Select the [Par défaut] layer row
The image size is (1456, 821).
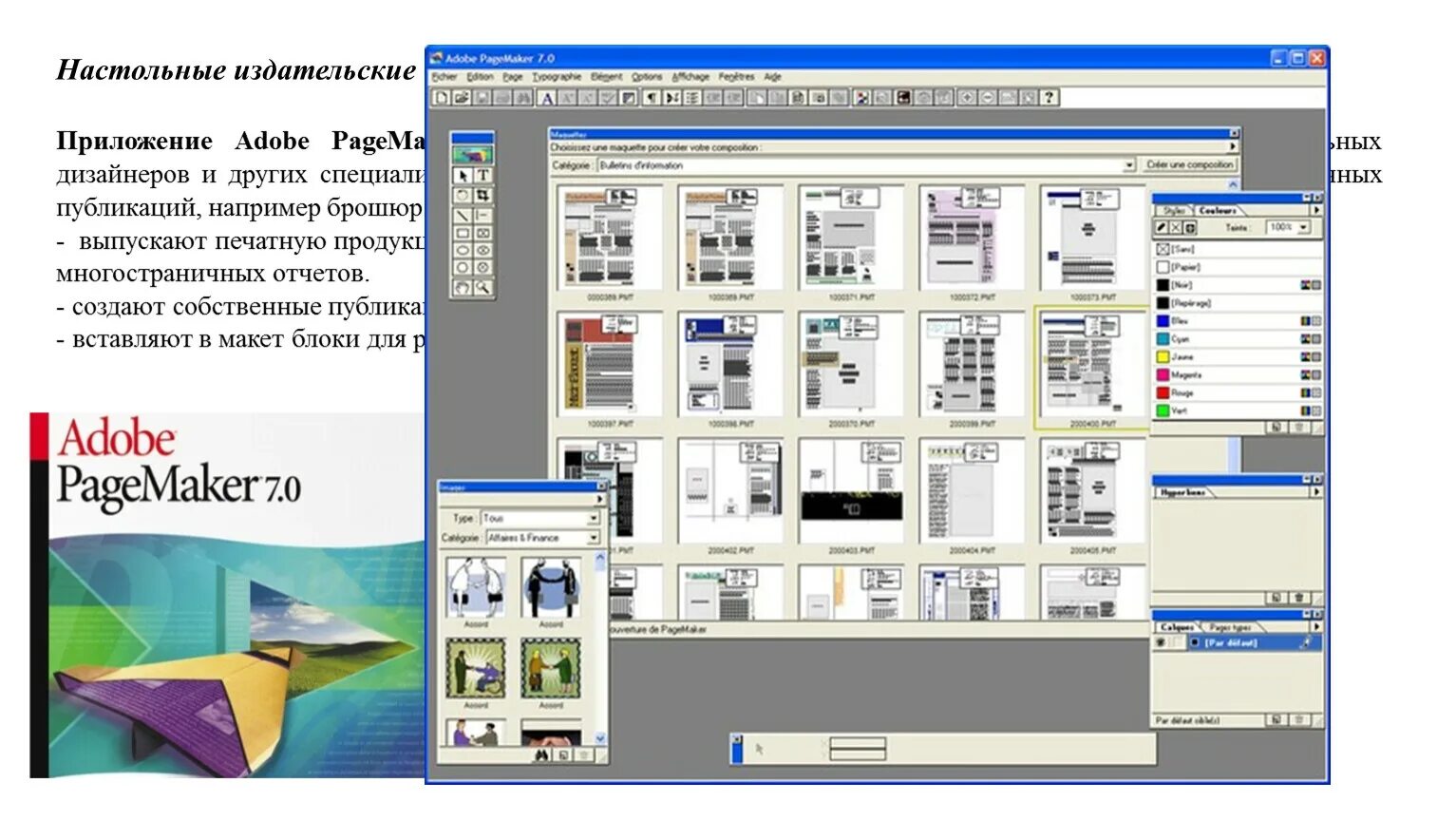pos(1237,643)
